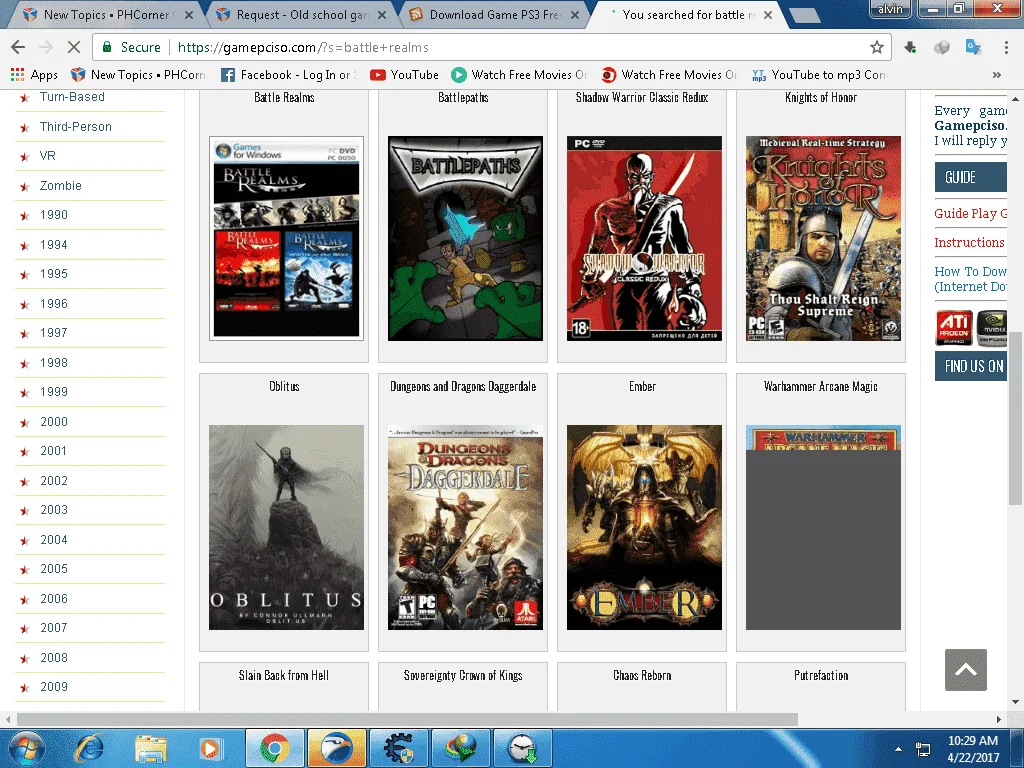Click the ATI Radeon graphics logo
Screen dimensions: 1024x768
pos(954,328)
